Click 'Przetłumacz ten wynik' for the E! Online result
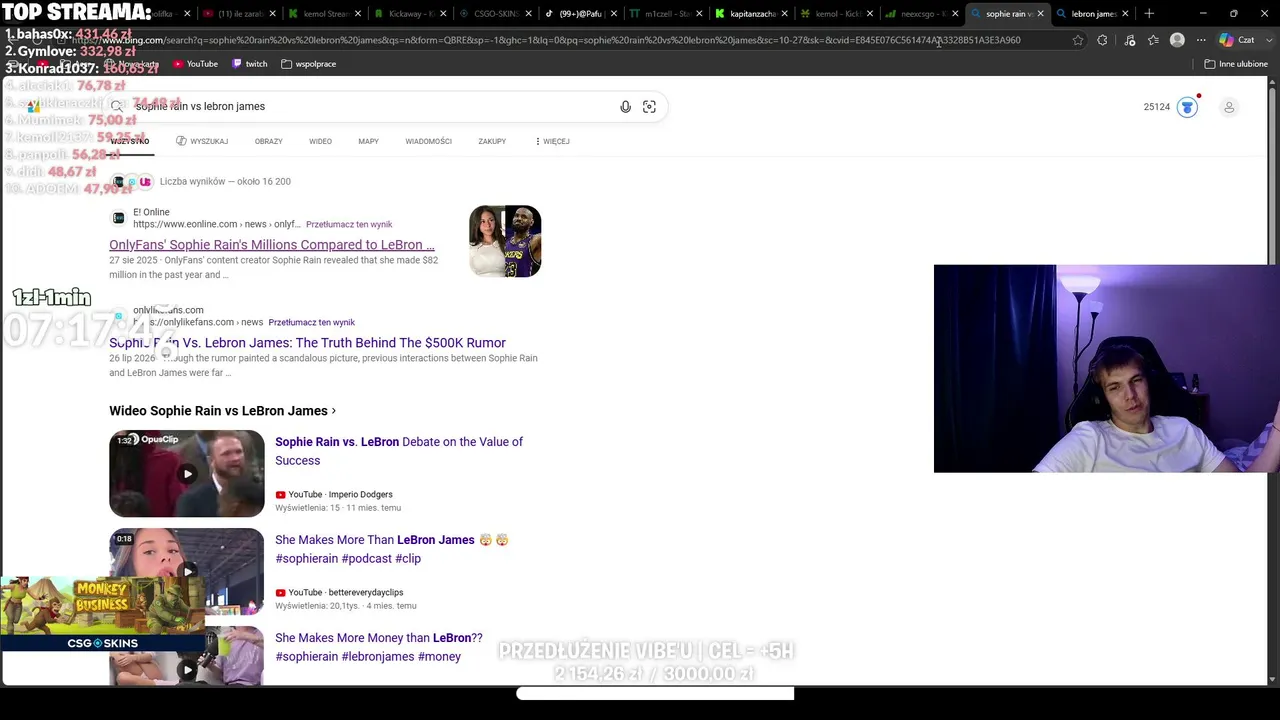Screen dimensions: 1280x720 tap(349, 225)
